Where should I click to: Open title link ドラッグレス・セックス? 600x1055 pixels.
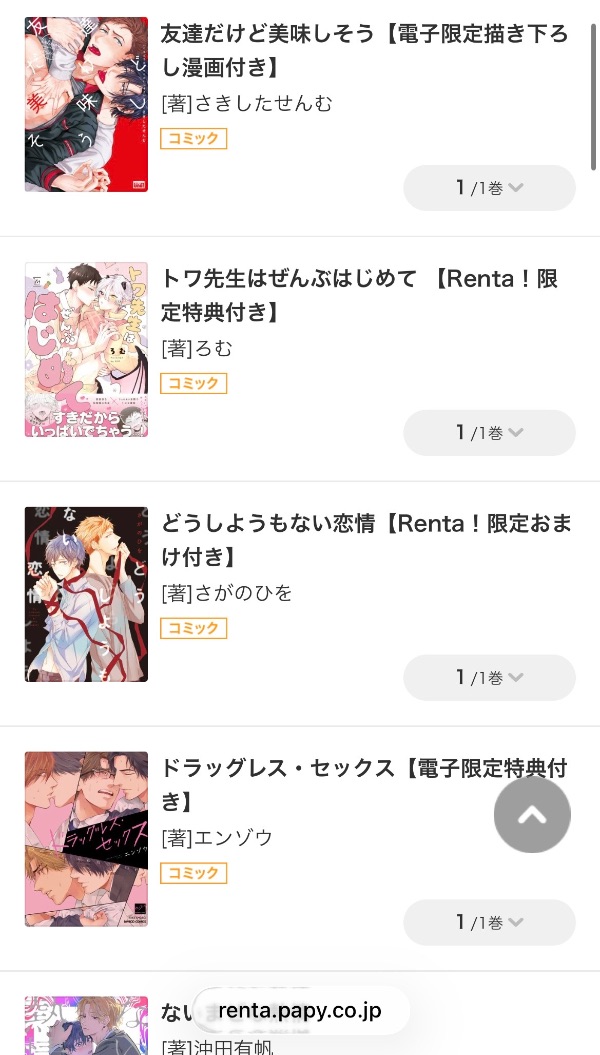coord(364,784)
